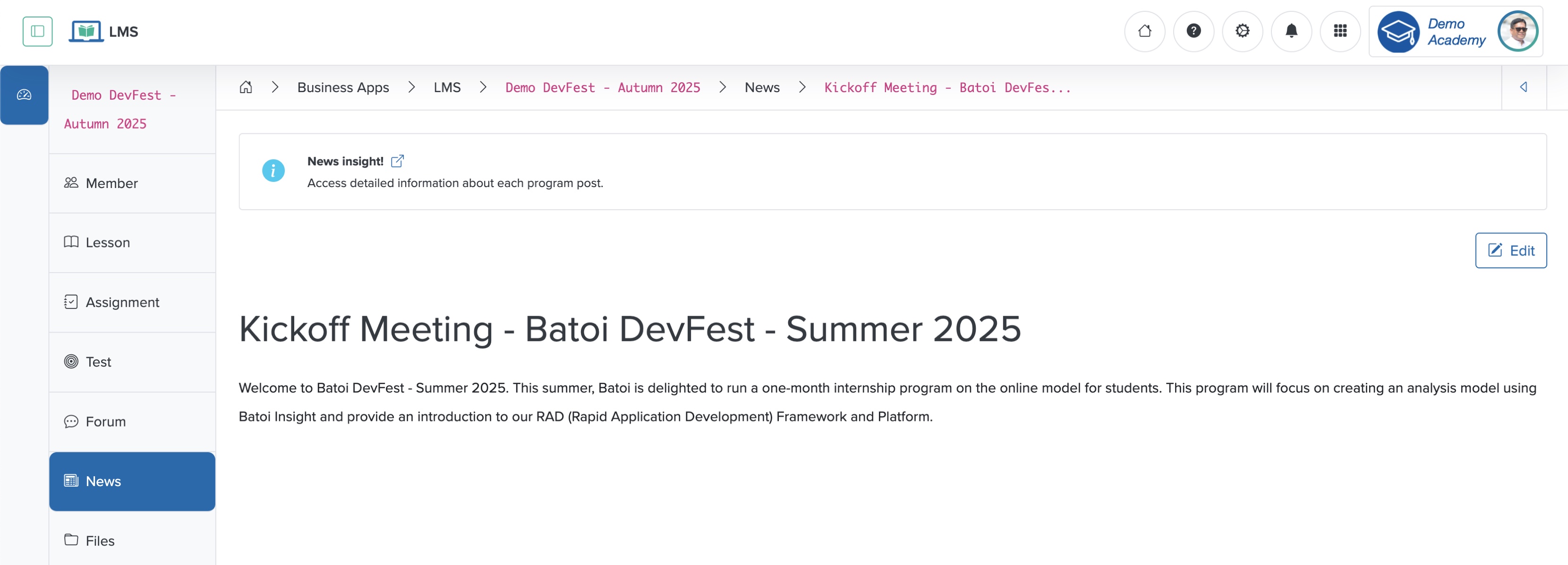Open the help question mark icon
1568x565 pixels.
(x=1193, y=31)
